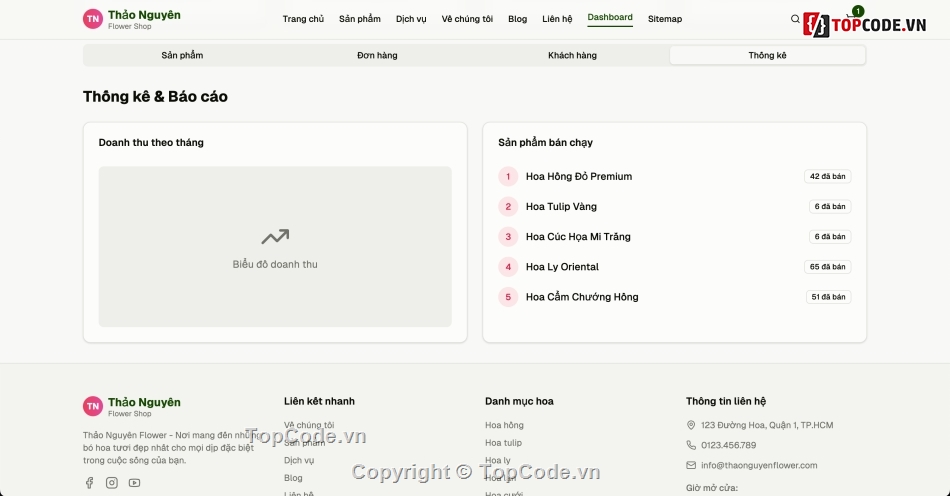The height and width of the screenshot is (496, 950).
Task: Click rank badge 5 for Hoa Cẩm Chướng
Action: pyautogui.click(x=508, y=297)
